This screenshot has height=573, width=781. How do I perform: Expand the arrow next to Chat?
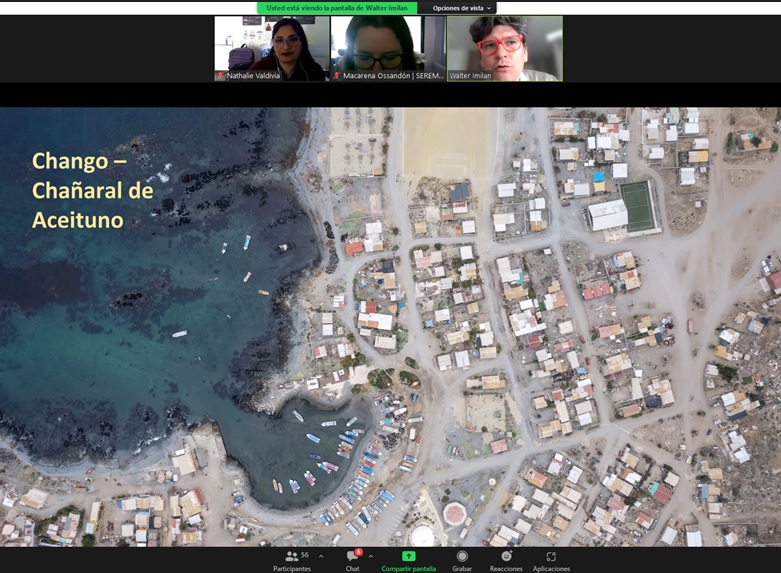(x=371, y=556)
